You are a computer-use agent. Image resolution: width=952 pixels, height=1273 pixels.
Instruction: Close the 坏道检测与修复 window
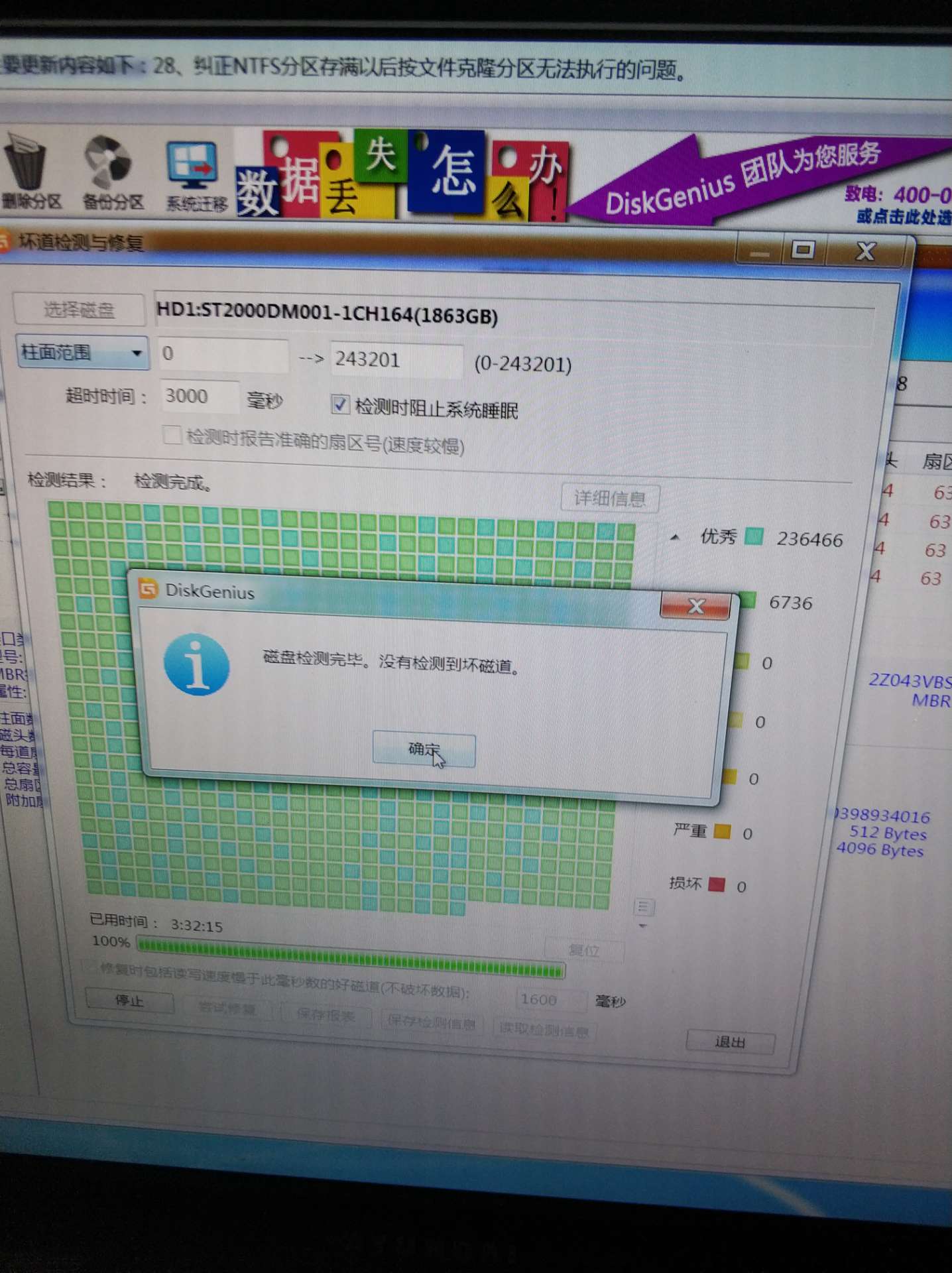[865, 251]
